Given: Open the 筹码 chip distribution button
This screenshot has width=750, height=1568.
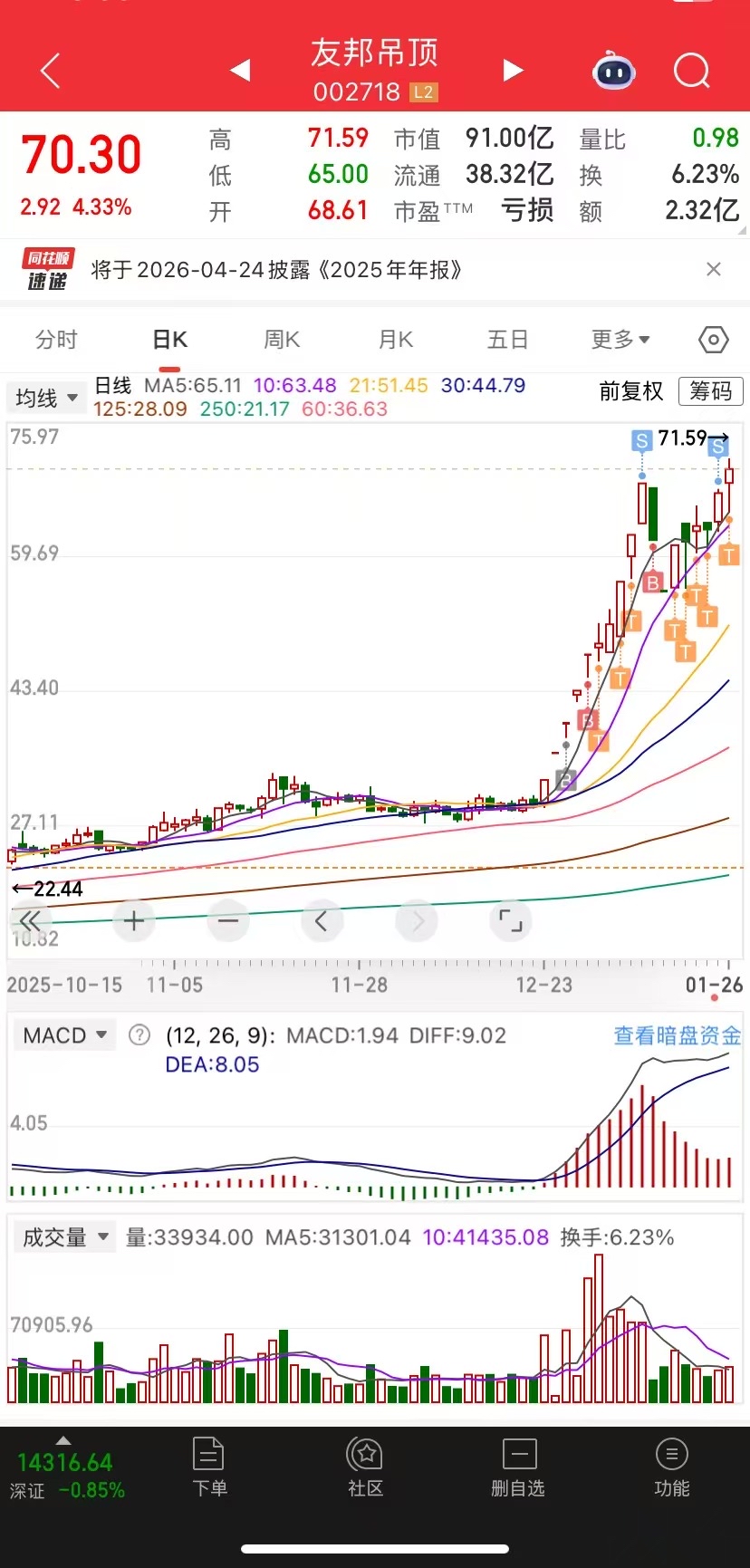Looking at the screenshot, I should pos(711,391).
